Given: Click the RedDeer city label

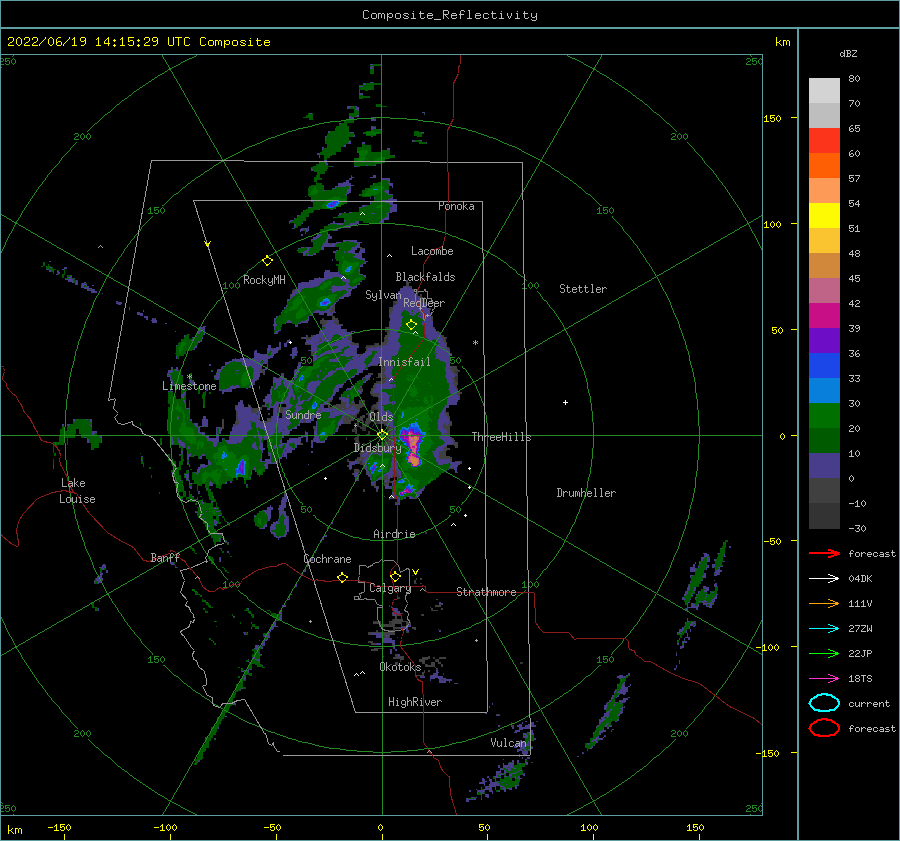Looking at the screenshot, I should pos(424,303).
